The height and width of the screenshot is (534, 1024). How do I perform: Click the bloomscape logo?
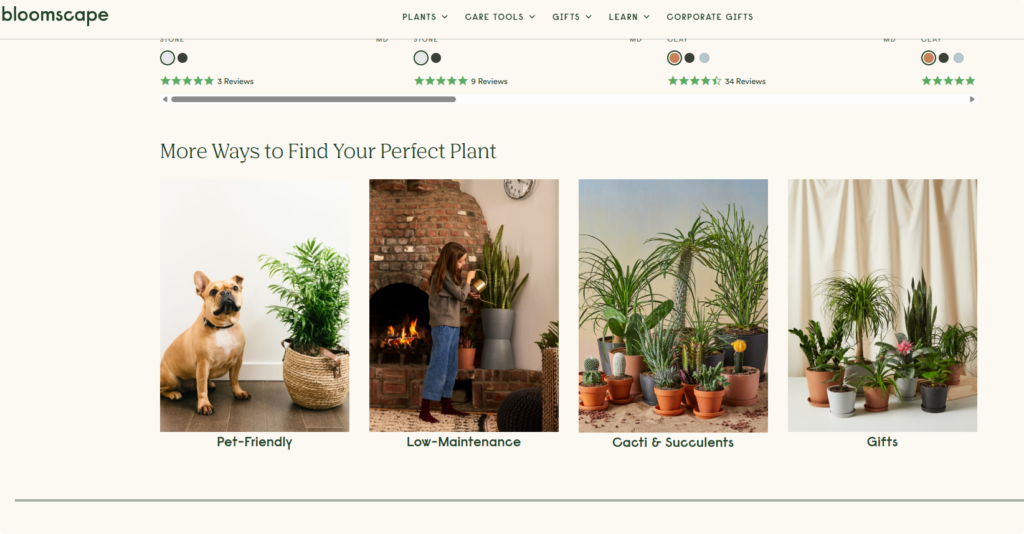[x=55, y=15]
